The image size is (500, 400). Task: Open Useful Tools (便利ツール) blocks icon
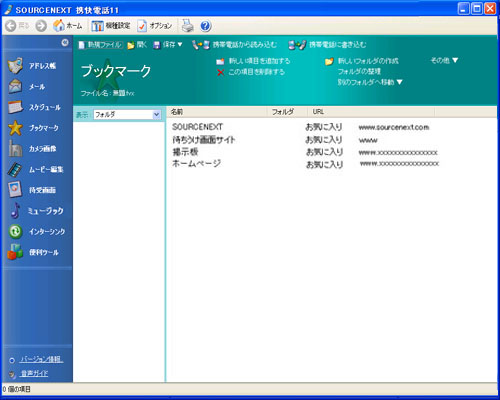coord(15,252)
